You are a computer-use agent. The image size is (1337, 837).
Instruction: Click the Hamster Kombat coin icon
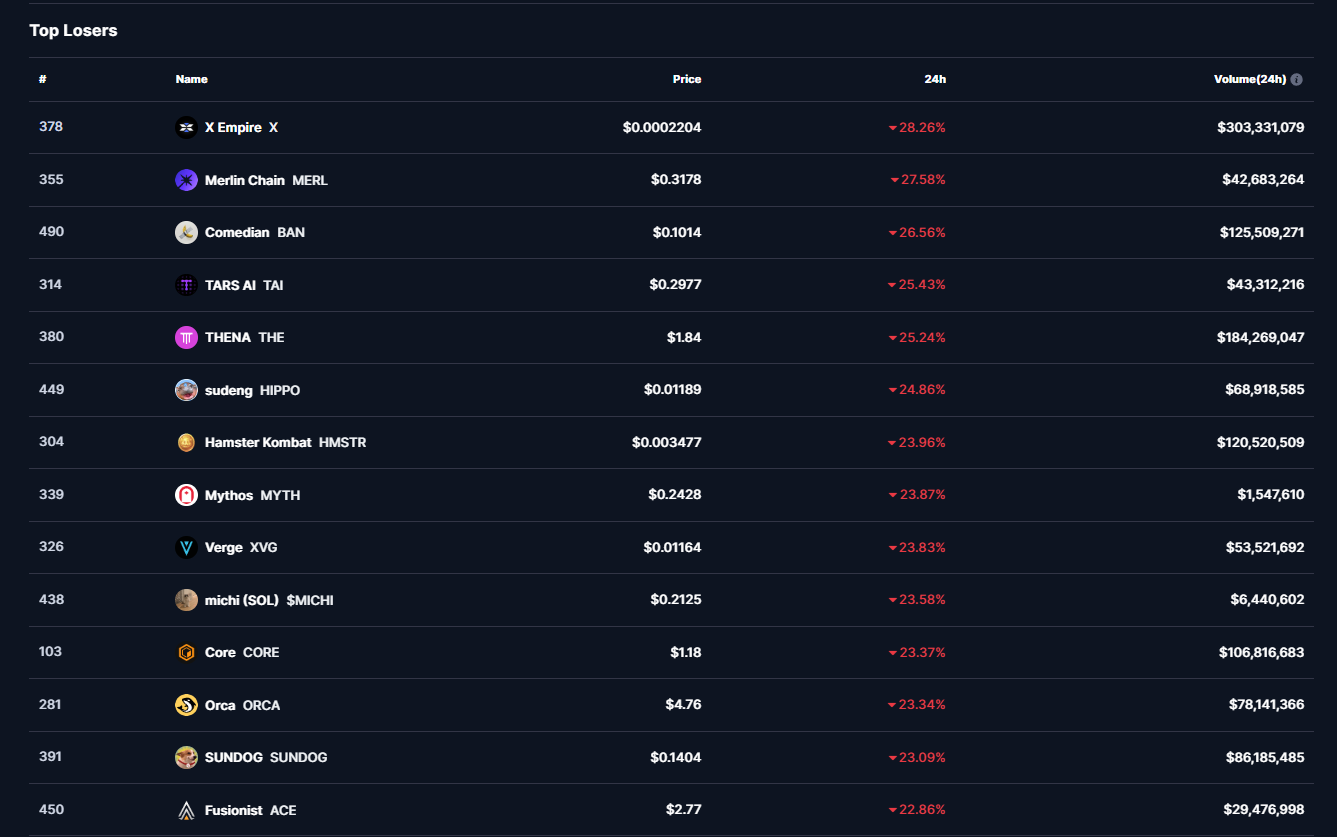coord(186,442)
